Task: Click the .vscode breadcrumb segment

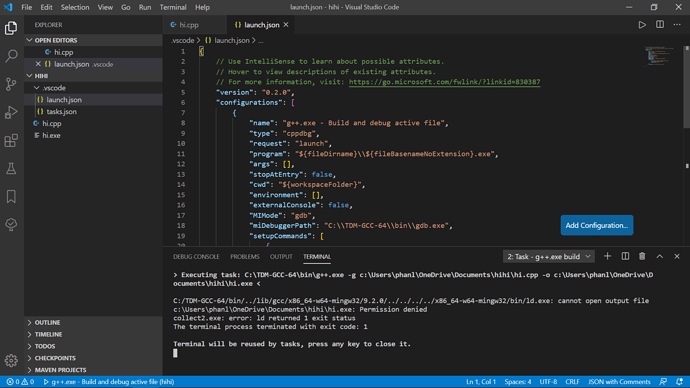Action: (x=183, y=40)
